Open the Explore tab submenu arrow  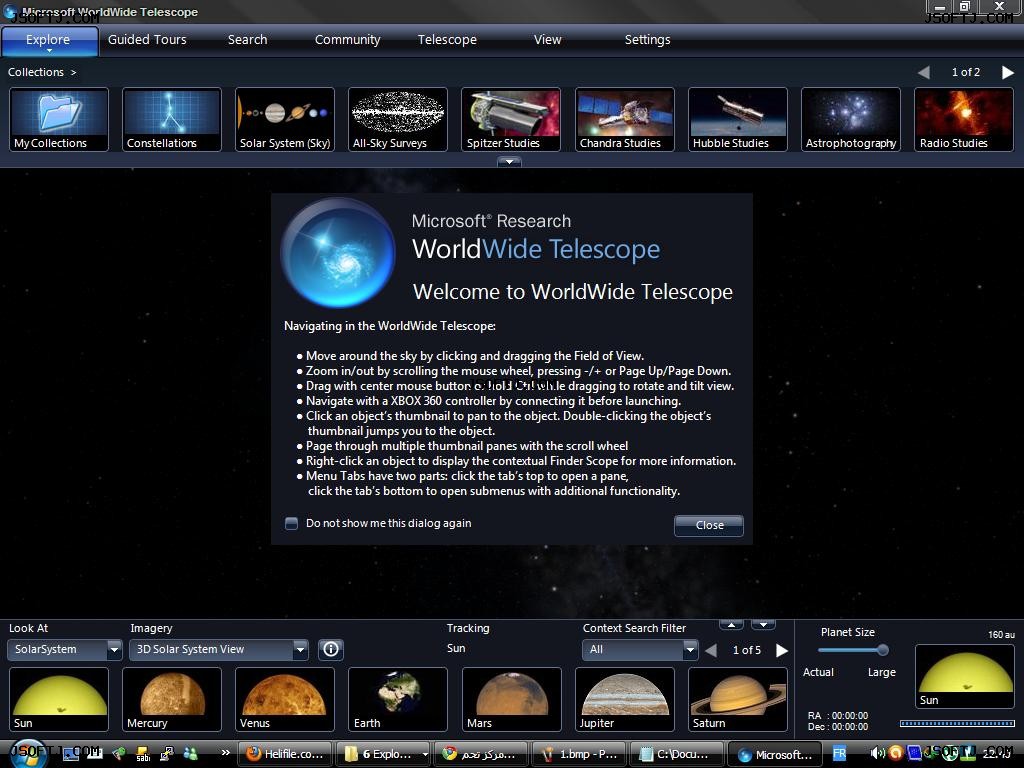pos(49,51)
